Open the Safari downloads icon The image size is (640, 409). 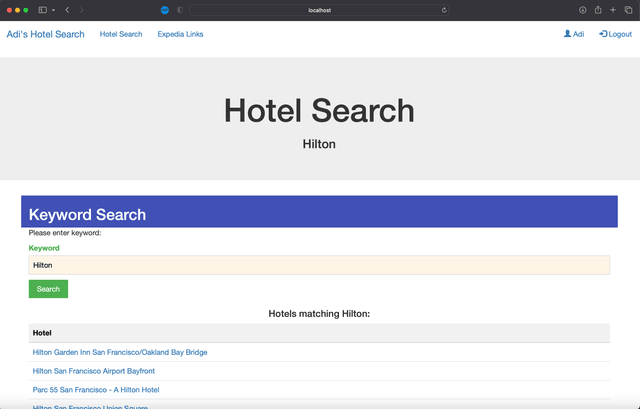(582, 10)
